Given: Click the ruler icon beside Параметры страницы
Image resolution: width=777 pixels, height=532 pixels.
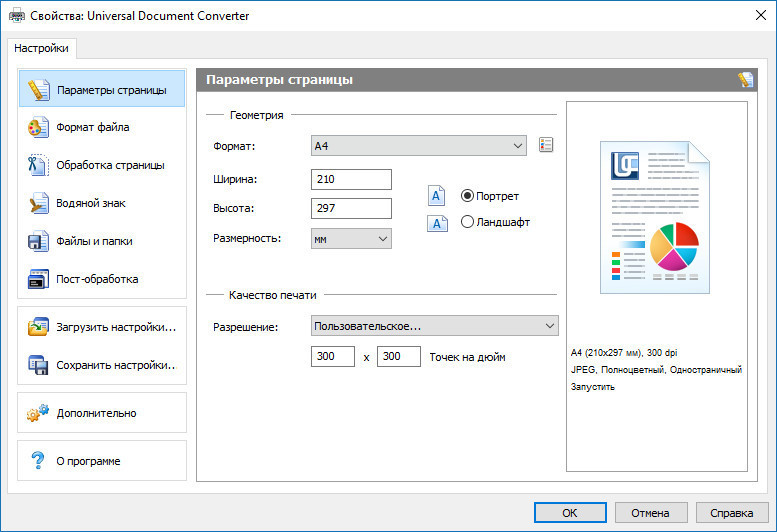Looking at the screenshot, I should [39, 90].
